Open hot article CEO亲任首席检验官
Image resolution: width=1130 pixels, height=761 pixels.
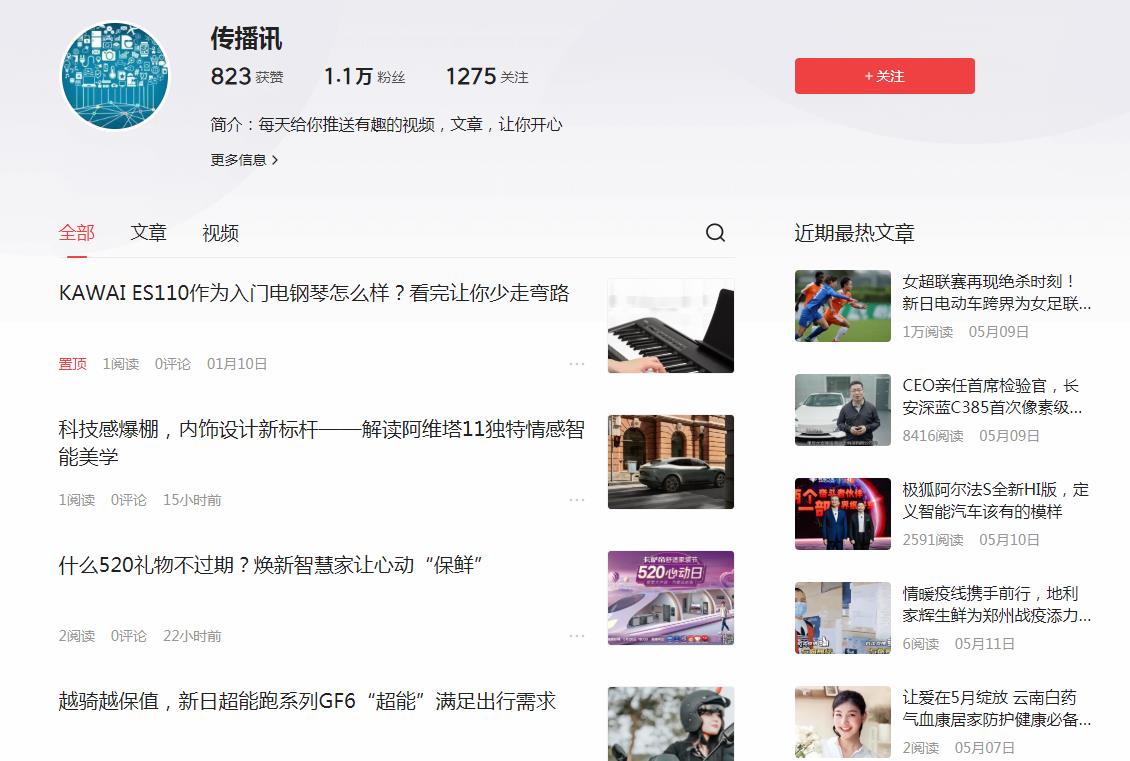point(992,396)
